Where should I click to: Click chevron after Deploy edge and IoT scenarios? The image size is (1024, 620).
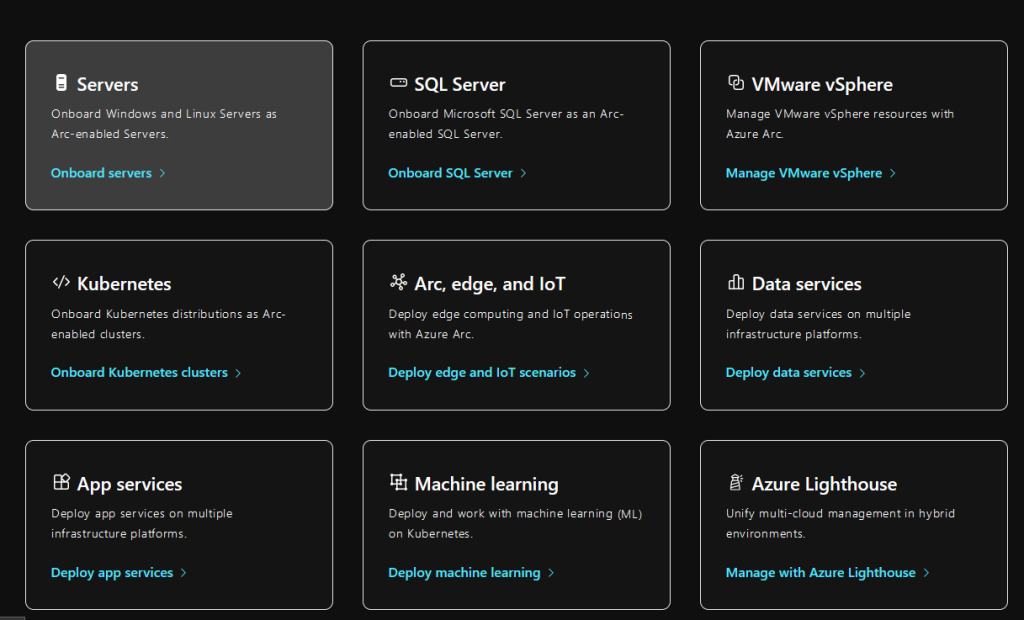click(586, 373)
